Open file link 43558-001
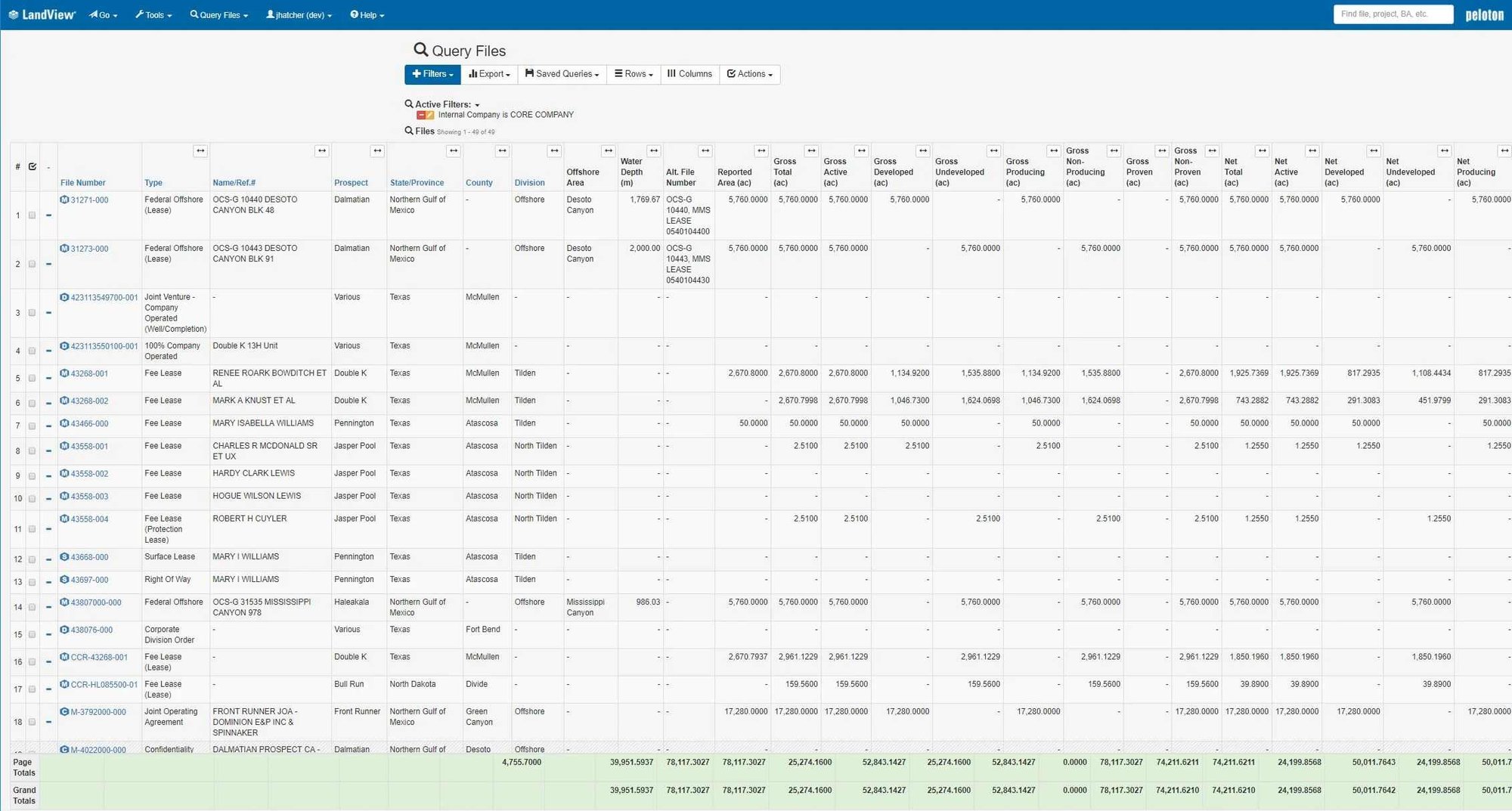The height and width of the screenshot is (811, 1512). pos(89,446)
